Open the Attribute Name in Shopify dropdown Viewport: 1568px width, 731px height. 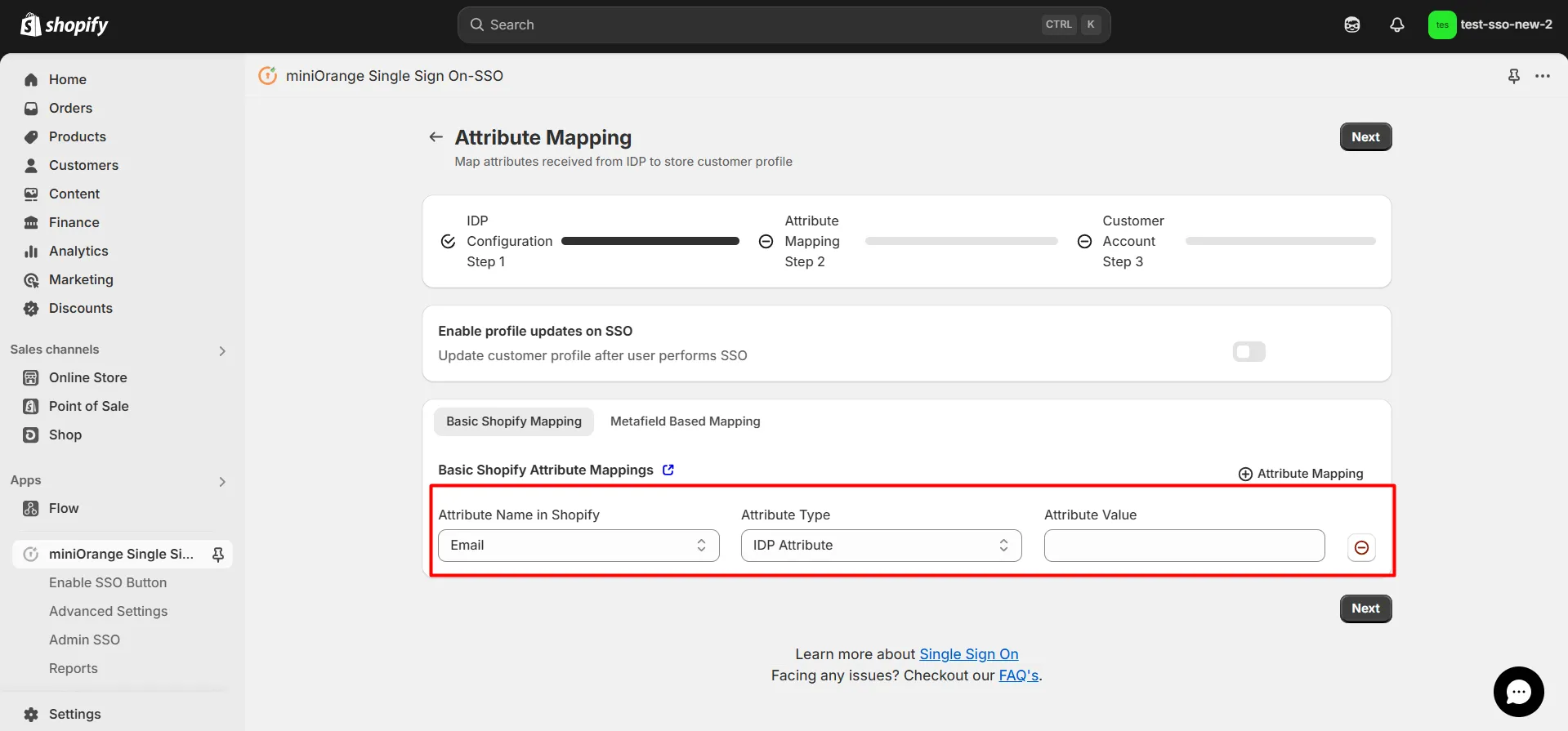click(x=579, y=546)
